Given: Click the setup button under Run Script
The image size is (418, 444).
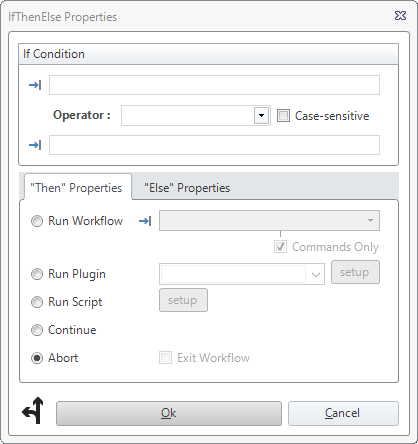Looking at the screenshot, I should coord(183,300).
